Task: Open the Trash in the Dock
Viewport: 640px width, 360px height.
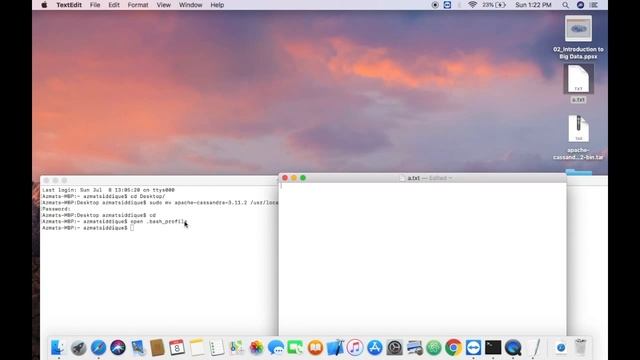Action: 580,348
